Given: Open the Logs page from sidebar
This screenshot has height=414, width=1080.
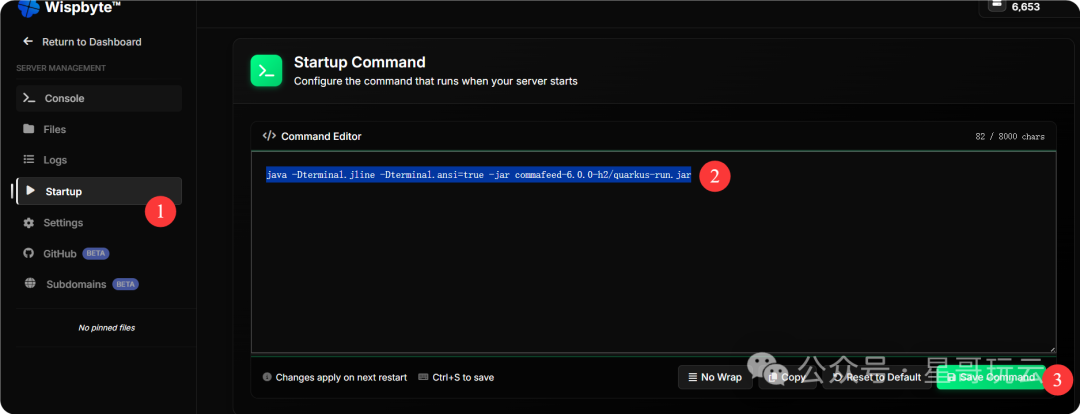Looking at the screenshot, I should coord(55,160).
